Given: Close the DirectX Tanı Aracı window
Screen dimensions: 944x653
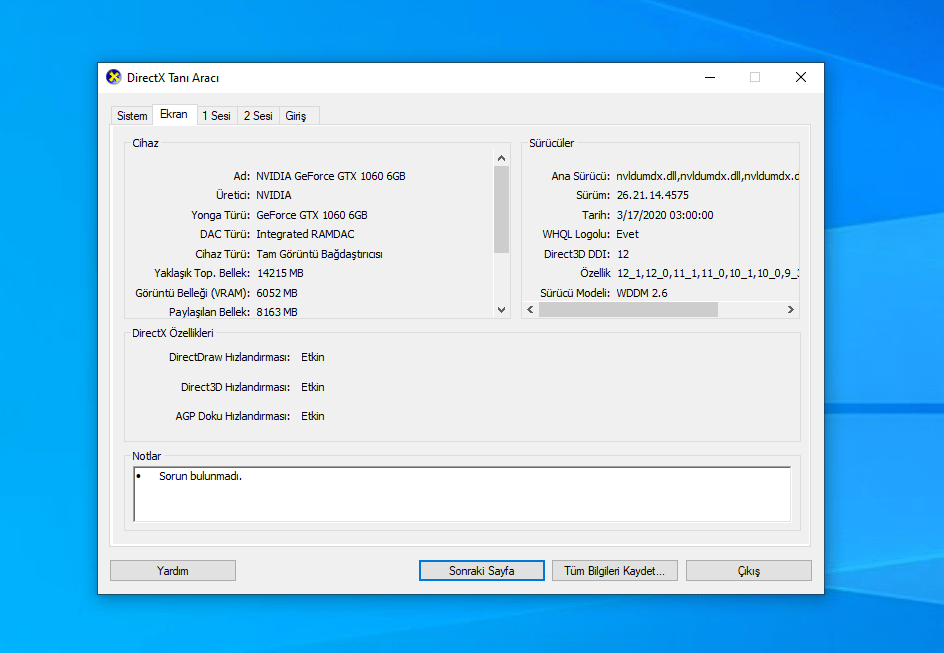Looking at the screenshot, I should pos(801,77).
